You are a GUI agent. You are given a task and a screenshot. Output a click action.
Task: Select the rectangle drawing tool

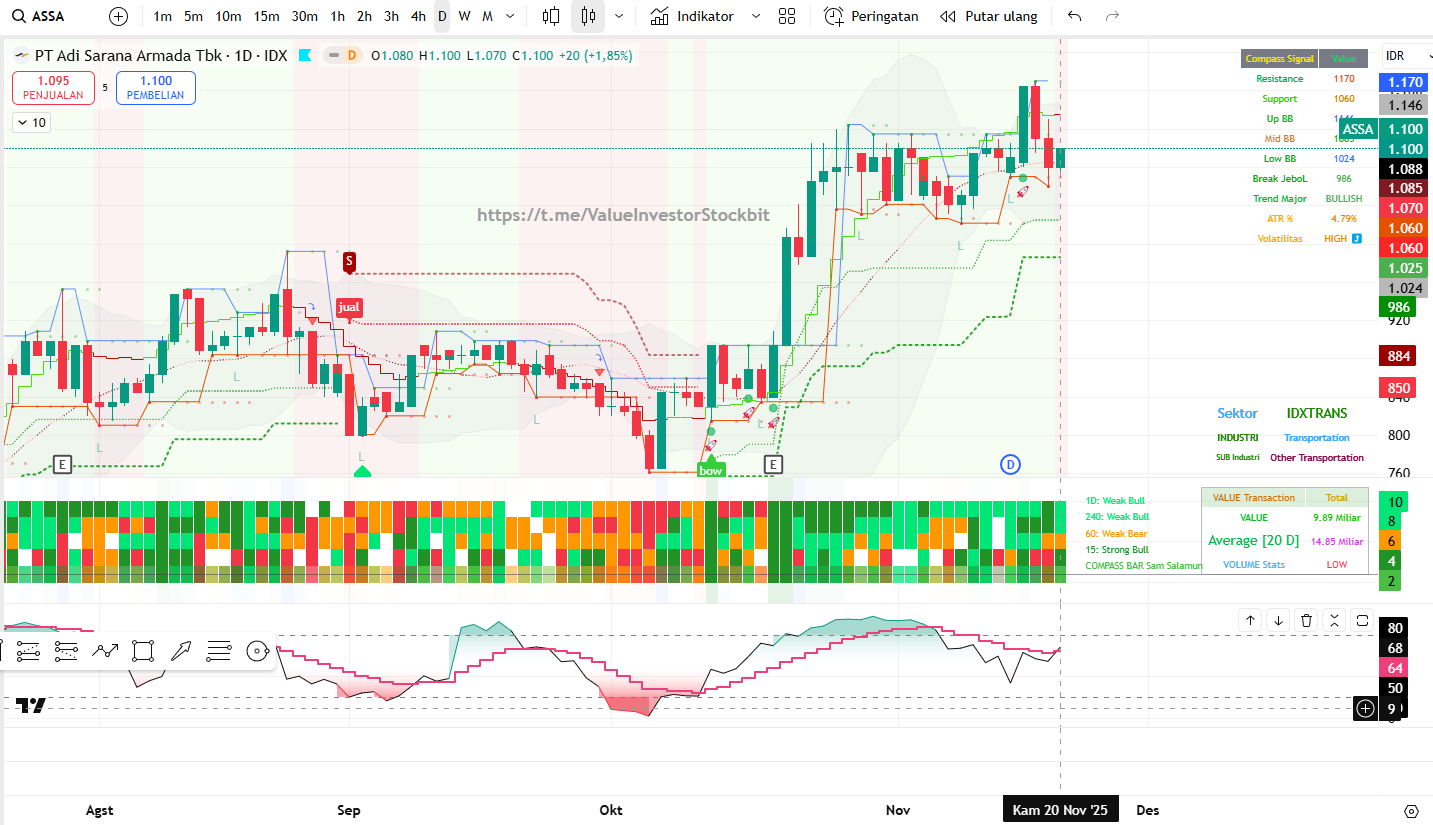tap(143, 652)
